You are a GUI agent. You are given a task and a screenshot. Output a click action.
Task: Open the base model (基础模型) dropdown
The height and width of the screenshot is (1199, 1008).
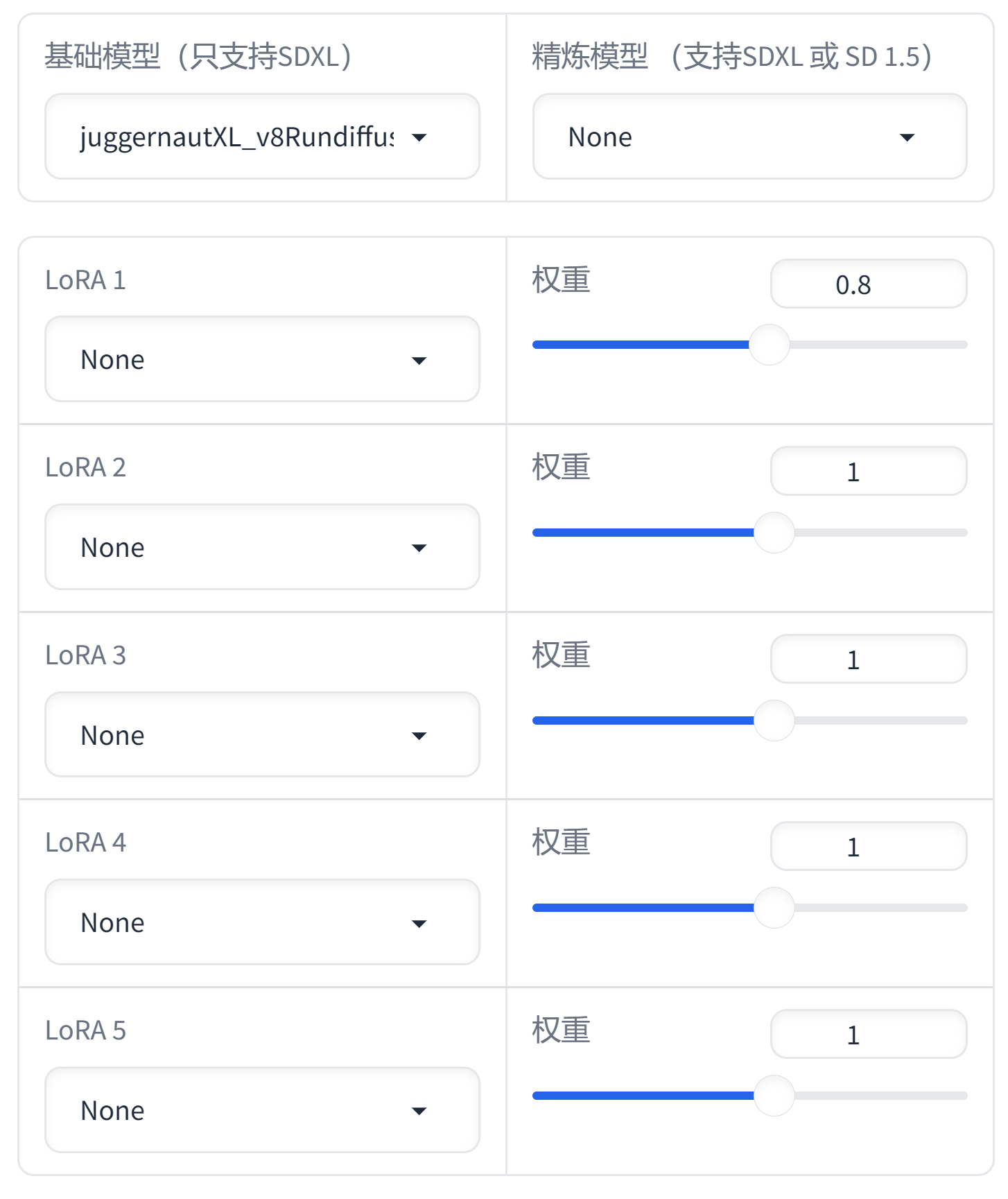[x=262, y=137]
